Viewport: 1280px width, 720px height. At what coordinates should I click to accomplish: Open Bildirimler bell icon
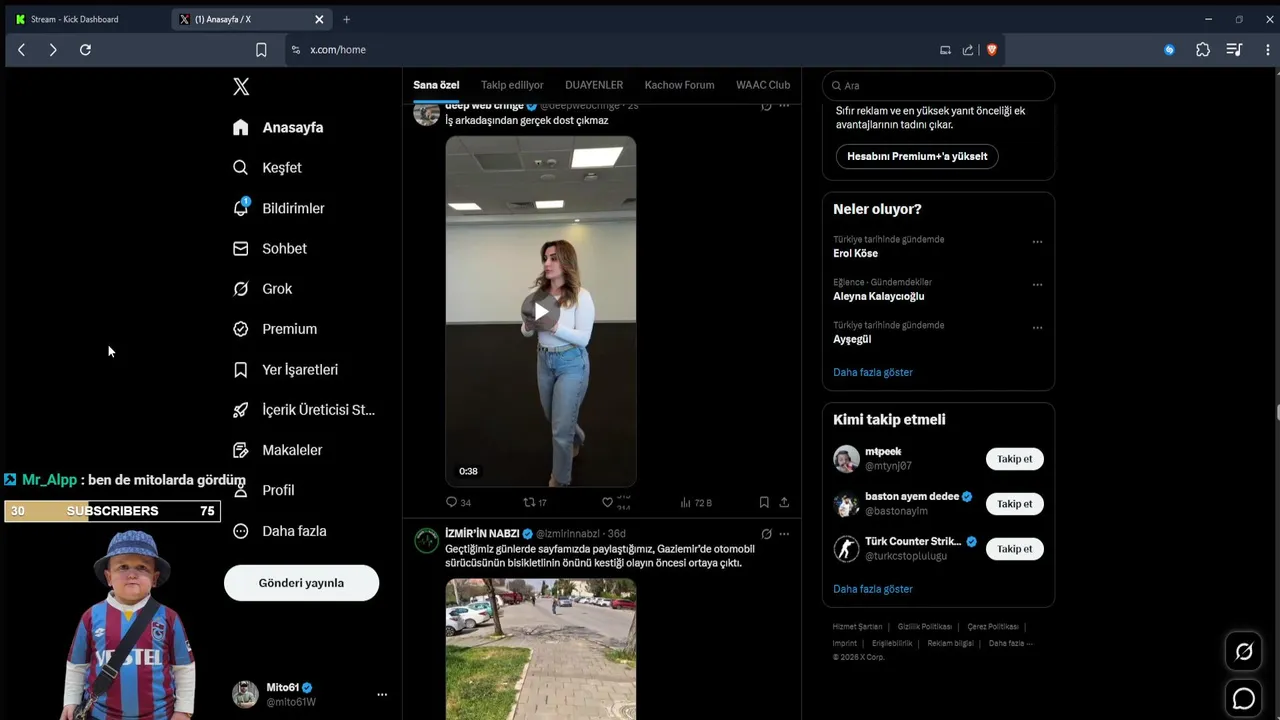[240, 208]
